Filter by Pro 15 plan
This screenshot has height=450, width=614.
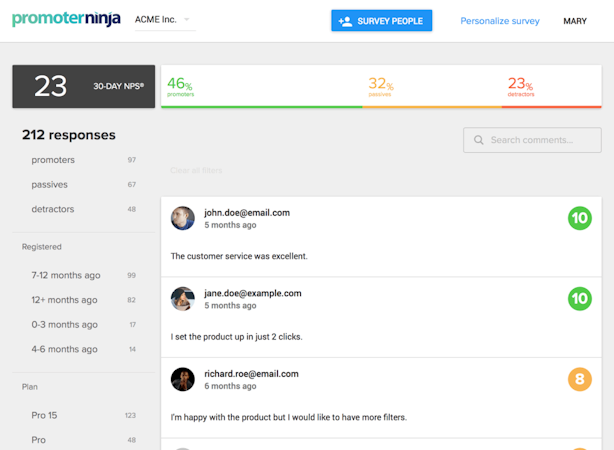(x=47, y=415)
